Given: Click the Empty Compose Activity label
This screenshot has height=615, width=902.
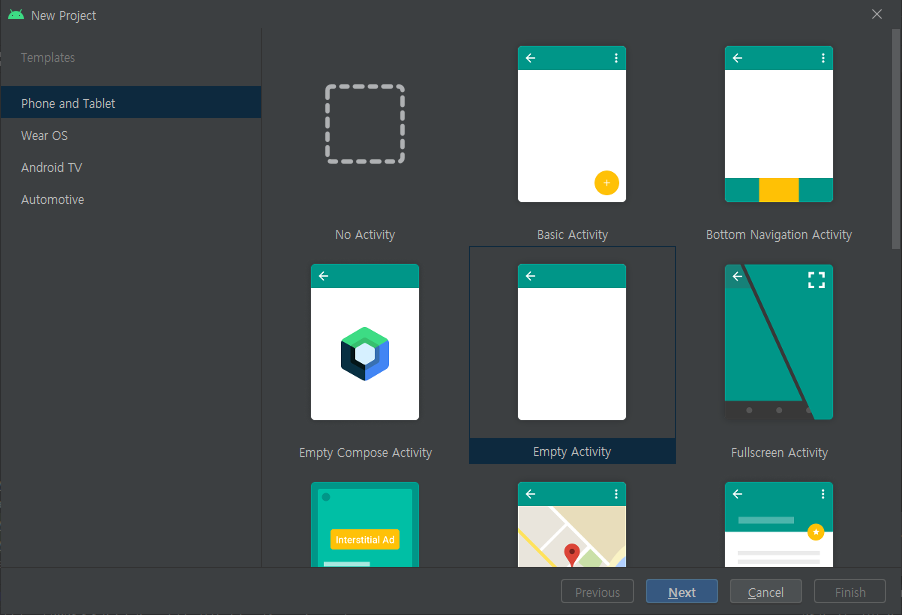Looking at the screenshot, I should coord(365,453).
